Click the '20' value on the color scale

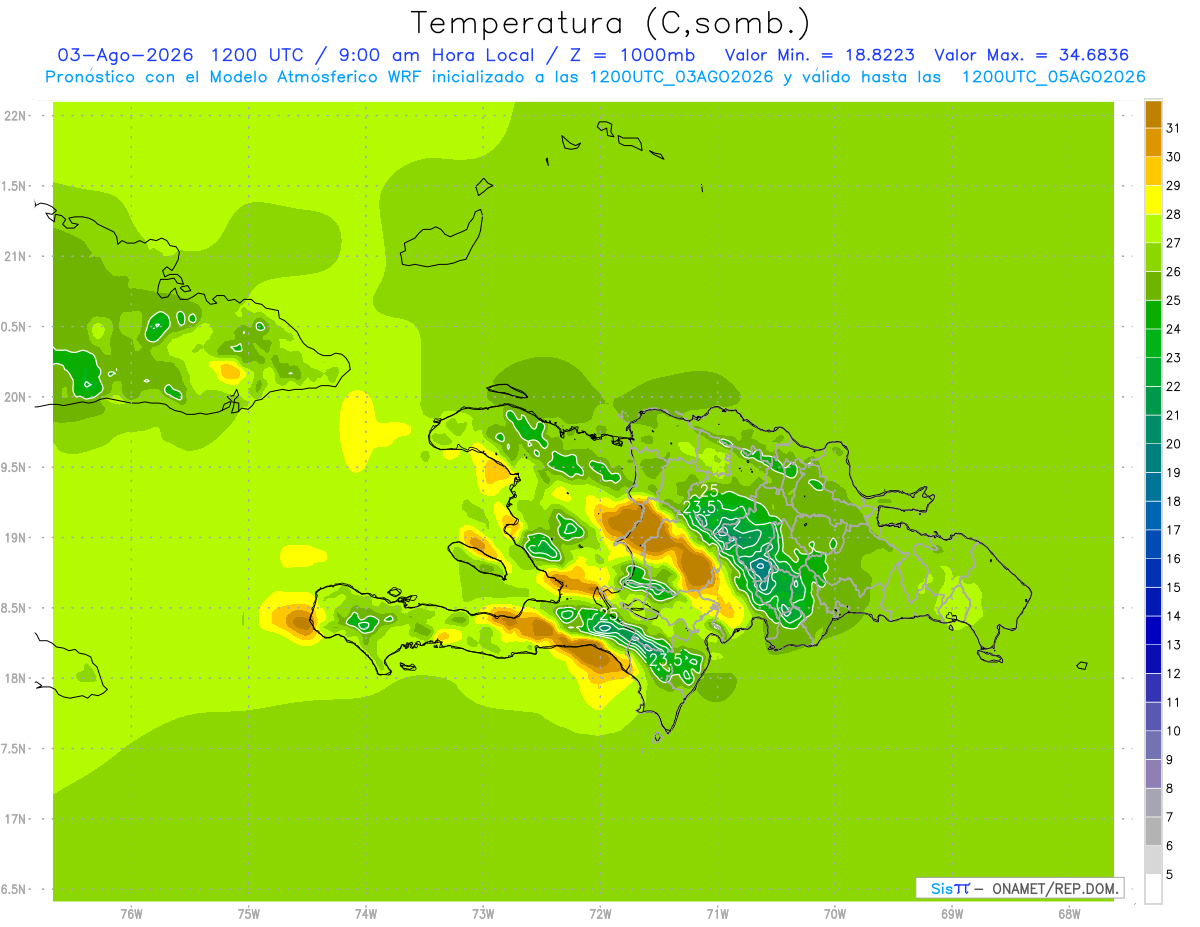(1173, 444)
